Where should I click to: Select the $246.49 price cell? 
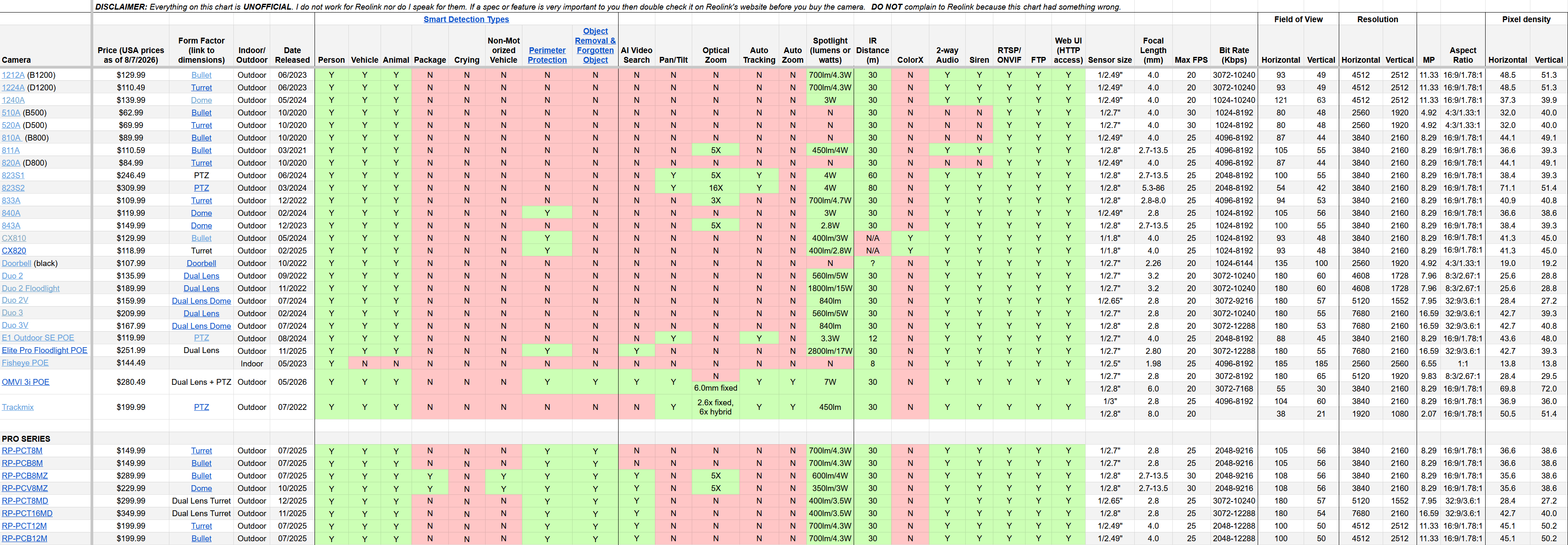[131, 176]
